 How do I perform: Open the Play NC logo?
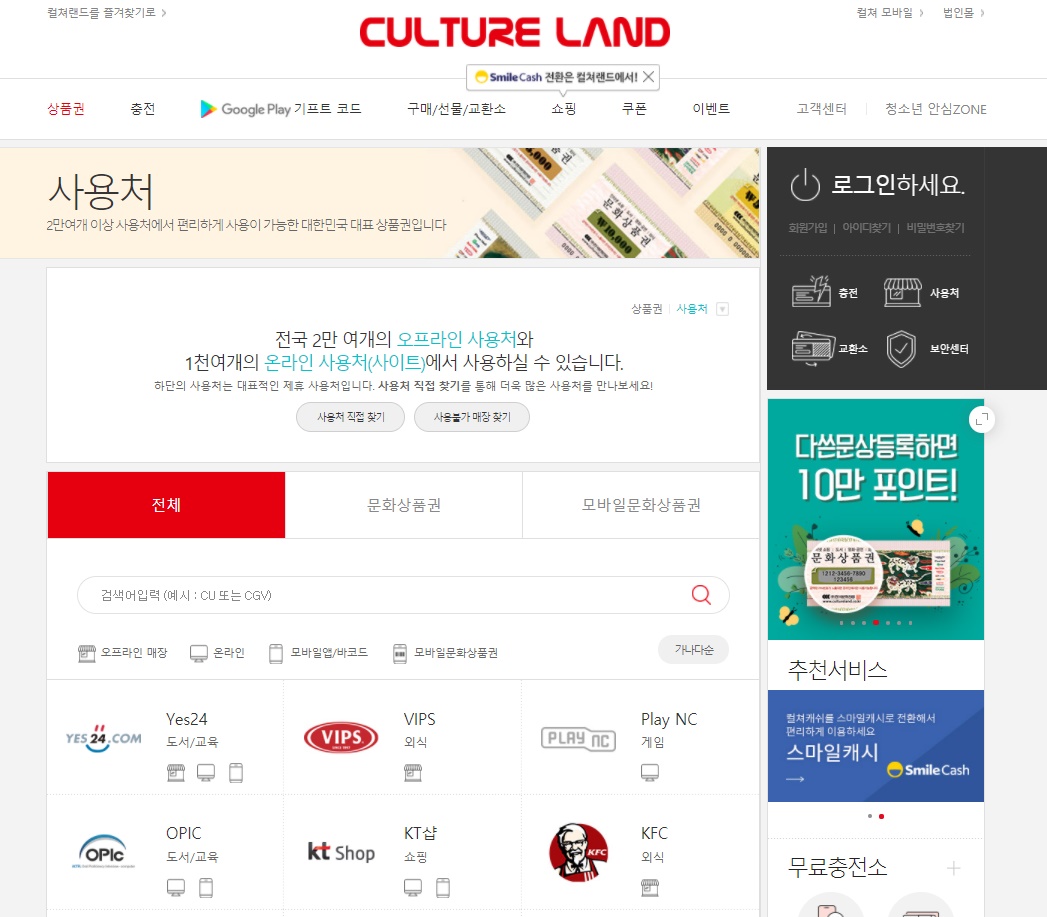coord(578,738)
